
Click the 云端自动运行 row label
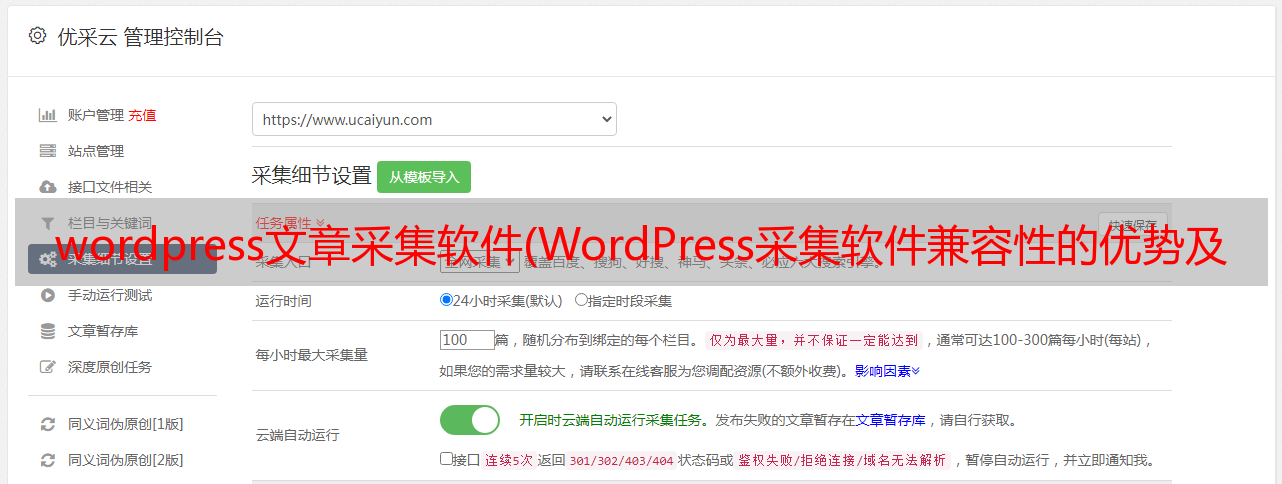click(298, 435)
